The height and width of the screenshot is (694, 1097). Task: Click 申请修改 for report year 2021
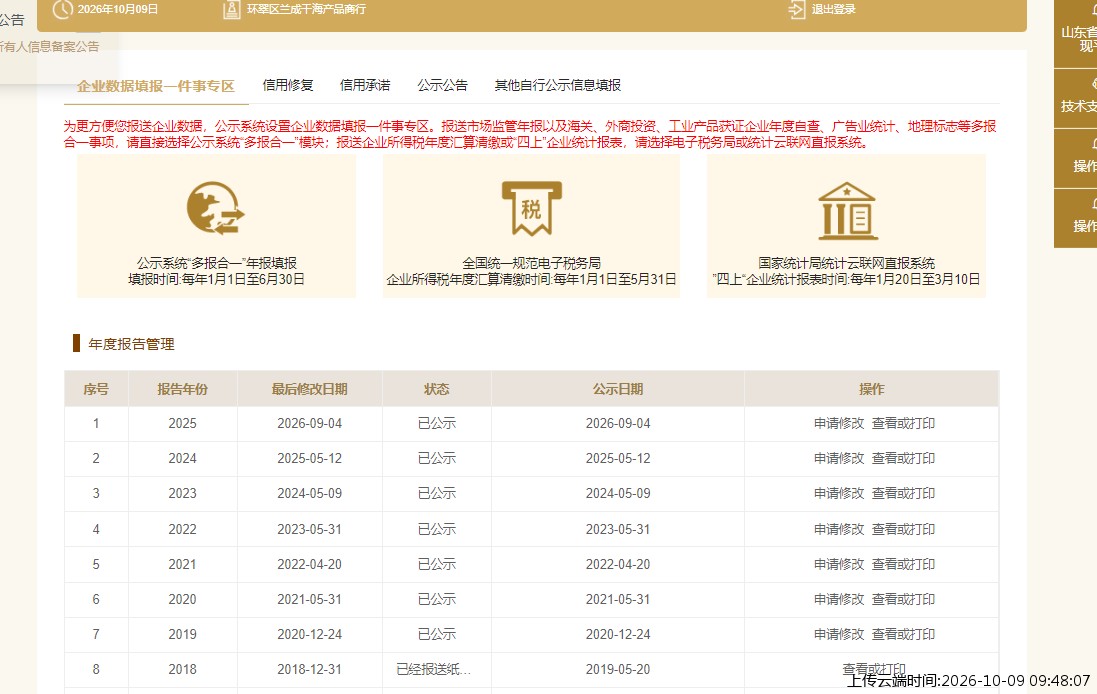[839, 565]
